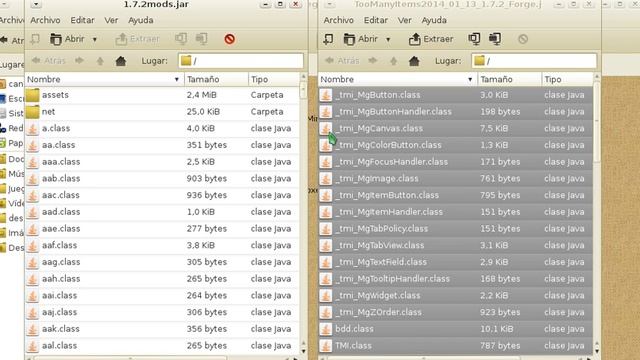
Task: Select _tmi_MgItemButton.class file name
Action: (387, 195)
